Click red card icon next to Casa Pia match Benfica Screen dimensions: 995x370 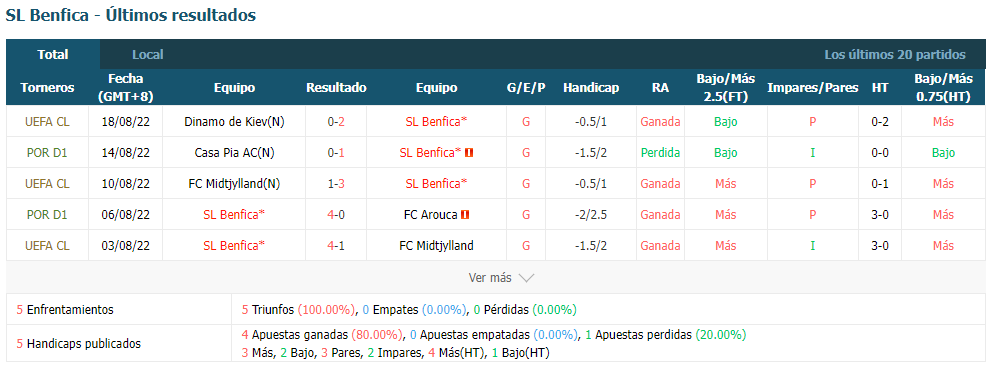(470, 153)
